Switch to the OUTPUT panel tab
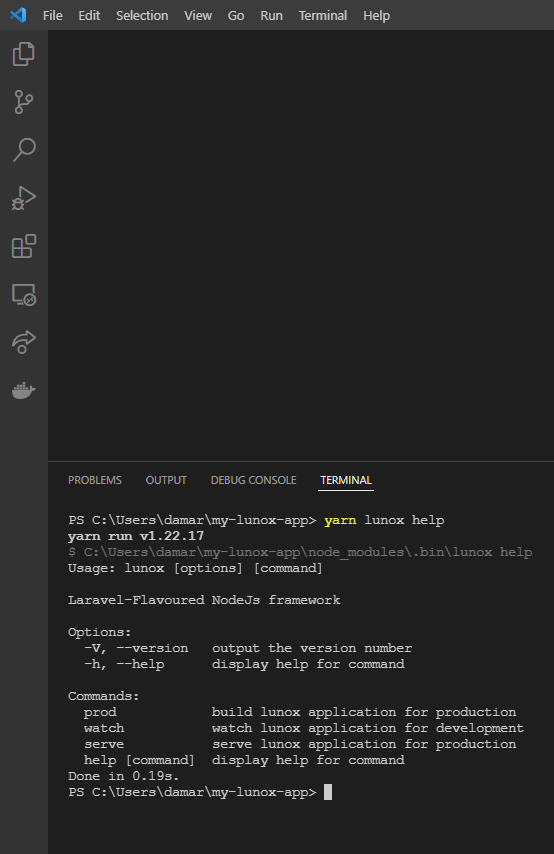554x854 pixels. point(166,480)
